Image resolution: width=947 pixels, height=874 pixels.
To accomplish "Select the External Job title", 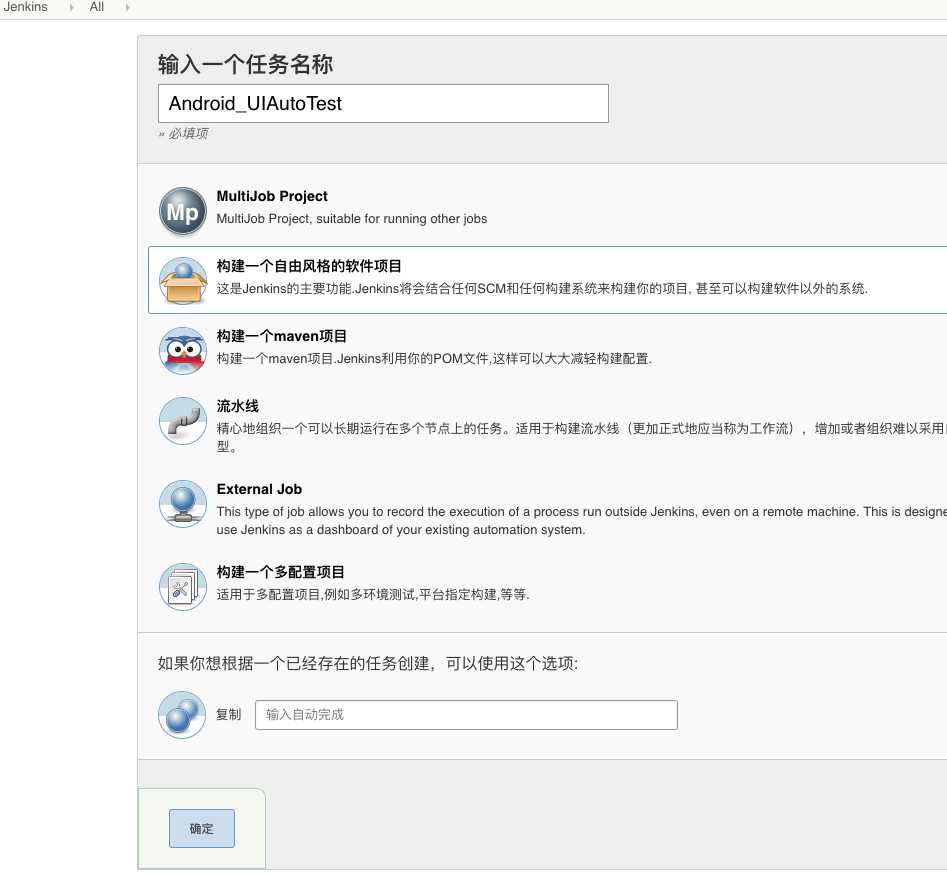I will click(259, 489).
